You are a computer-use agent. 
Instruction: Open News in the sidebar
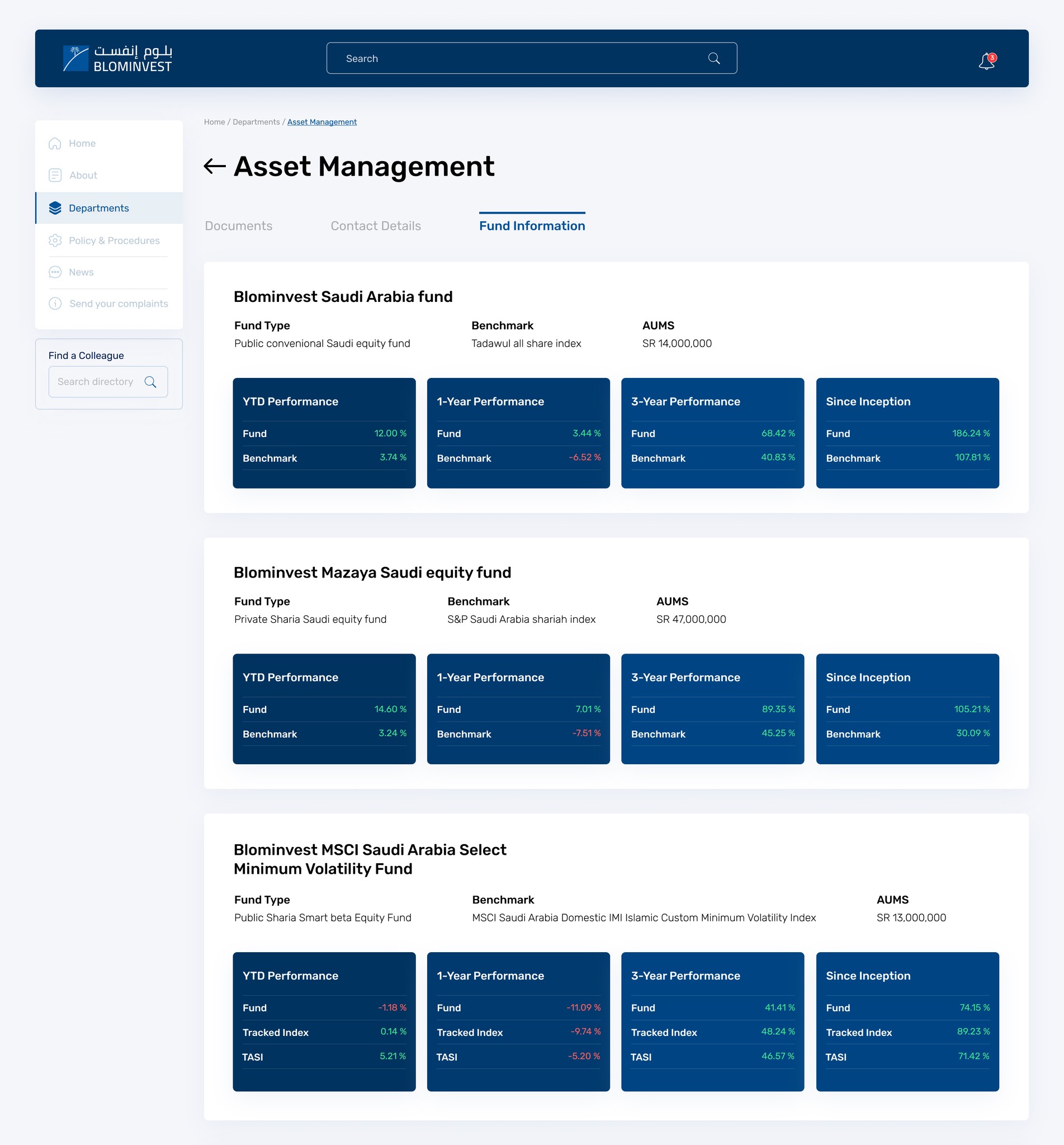pyautogui.click(x=109, y=272)
